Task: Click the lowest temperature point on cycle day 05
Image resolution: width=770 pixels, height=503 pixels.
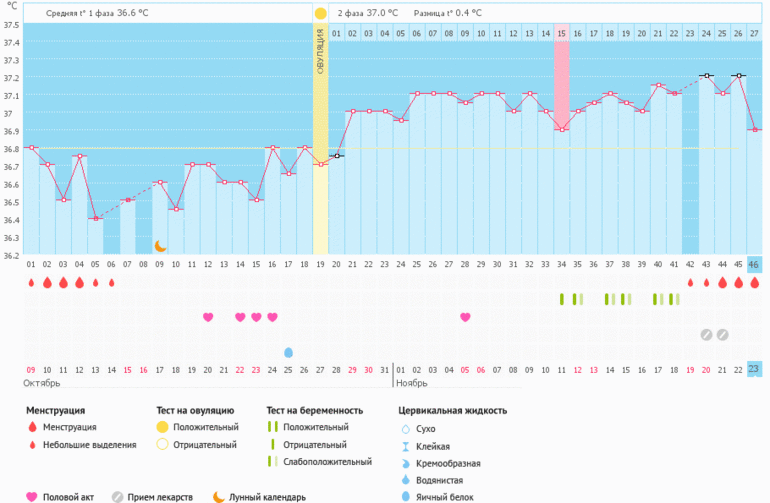Action: click(x=96, y=218)
